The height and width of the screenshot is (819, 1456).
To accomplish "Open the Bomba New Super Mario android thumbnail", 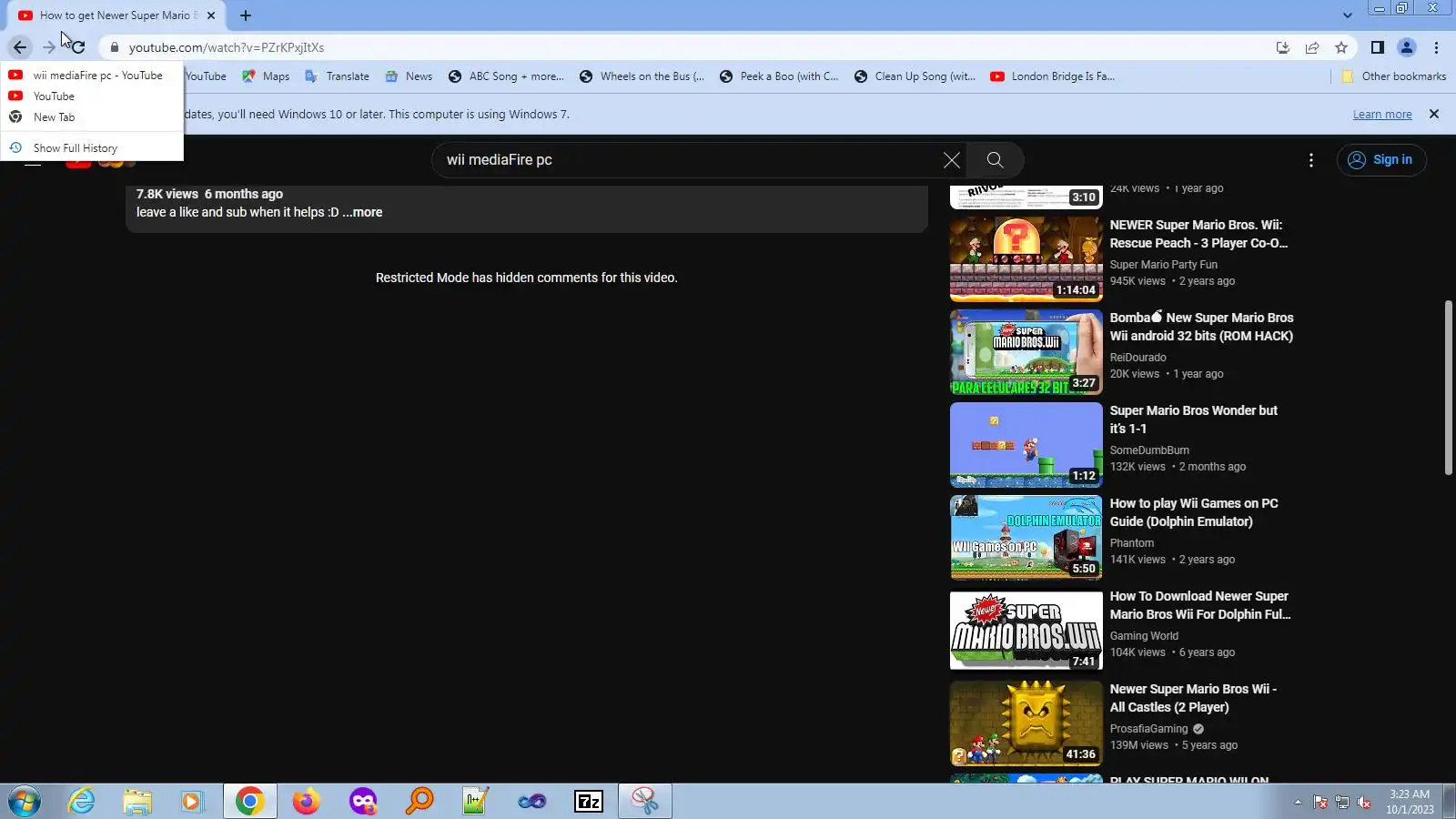I will pyautogui.click(x=1026, y=352).
